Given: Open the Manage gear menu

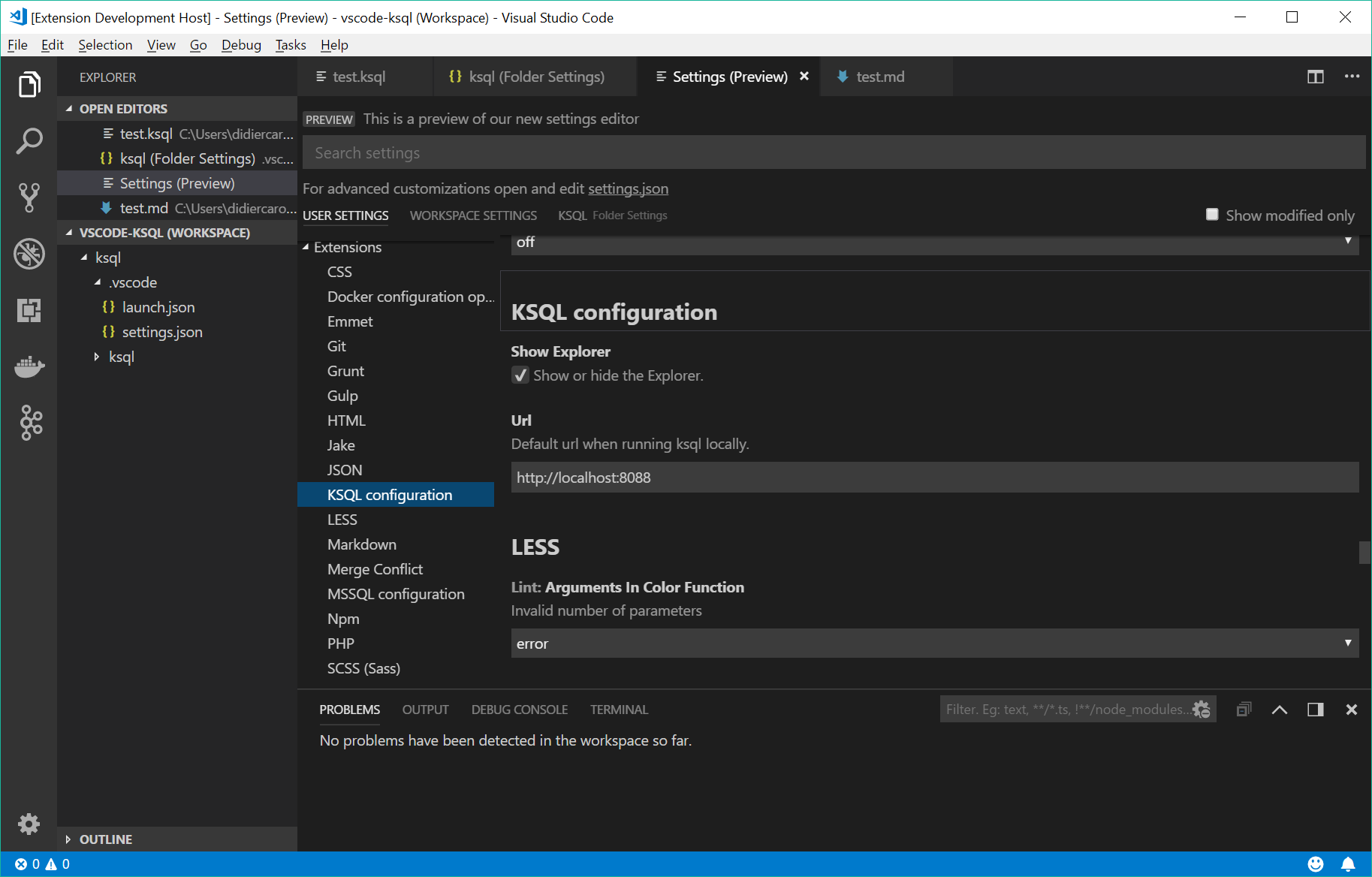Looking at the screenshot, I should click(29, 824).
